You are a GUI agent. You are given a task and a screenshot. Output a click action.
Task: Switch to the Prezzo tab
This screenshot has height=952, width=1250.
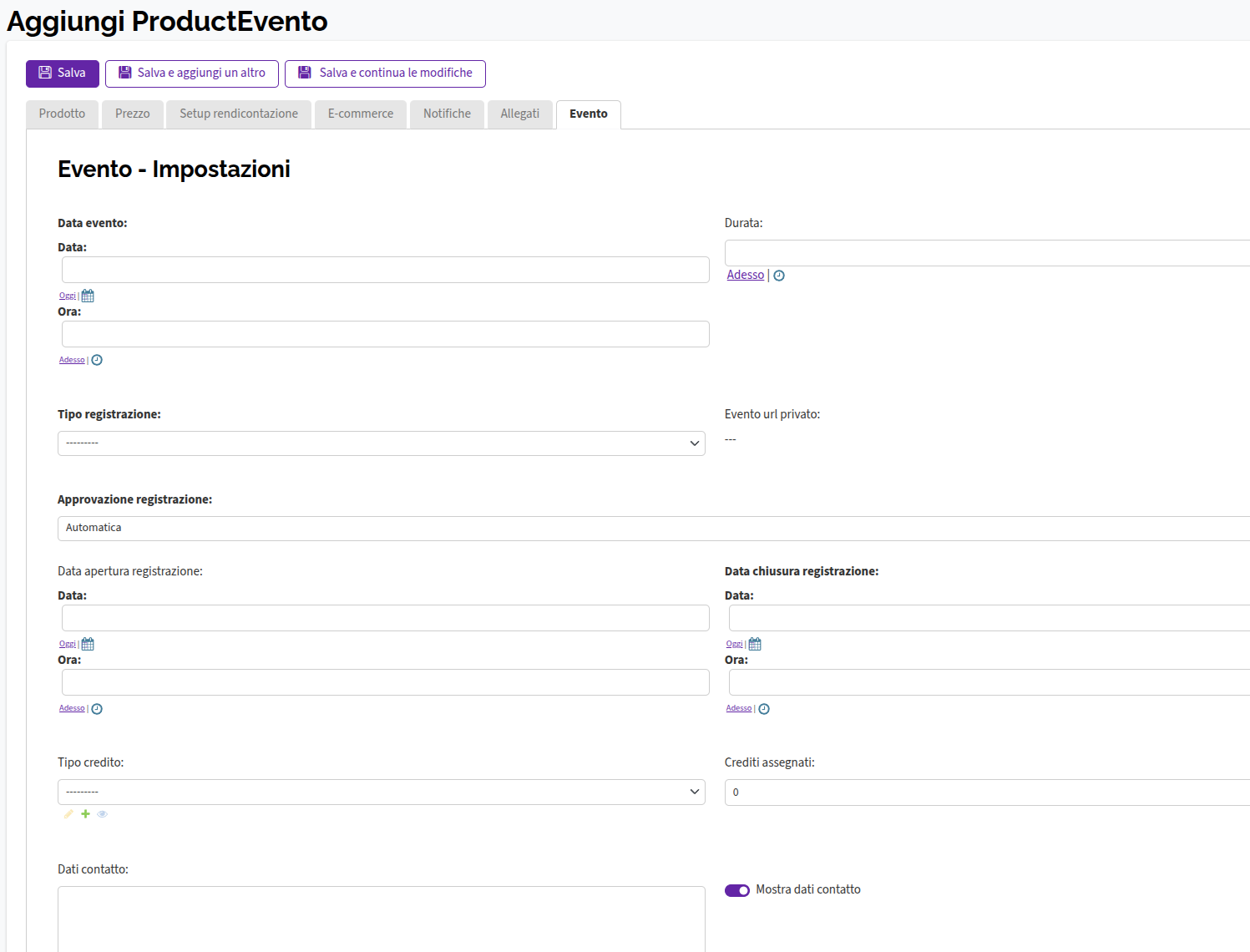pos(133,114)
